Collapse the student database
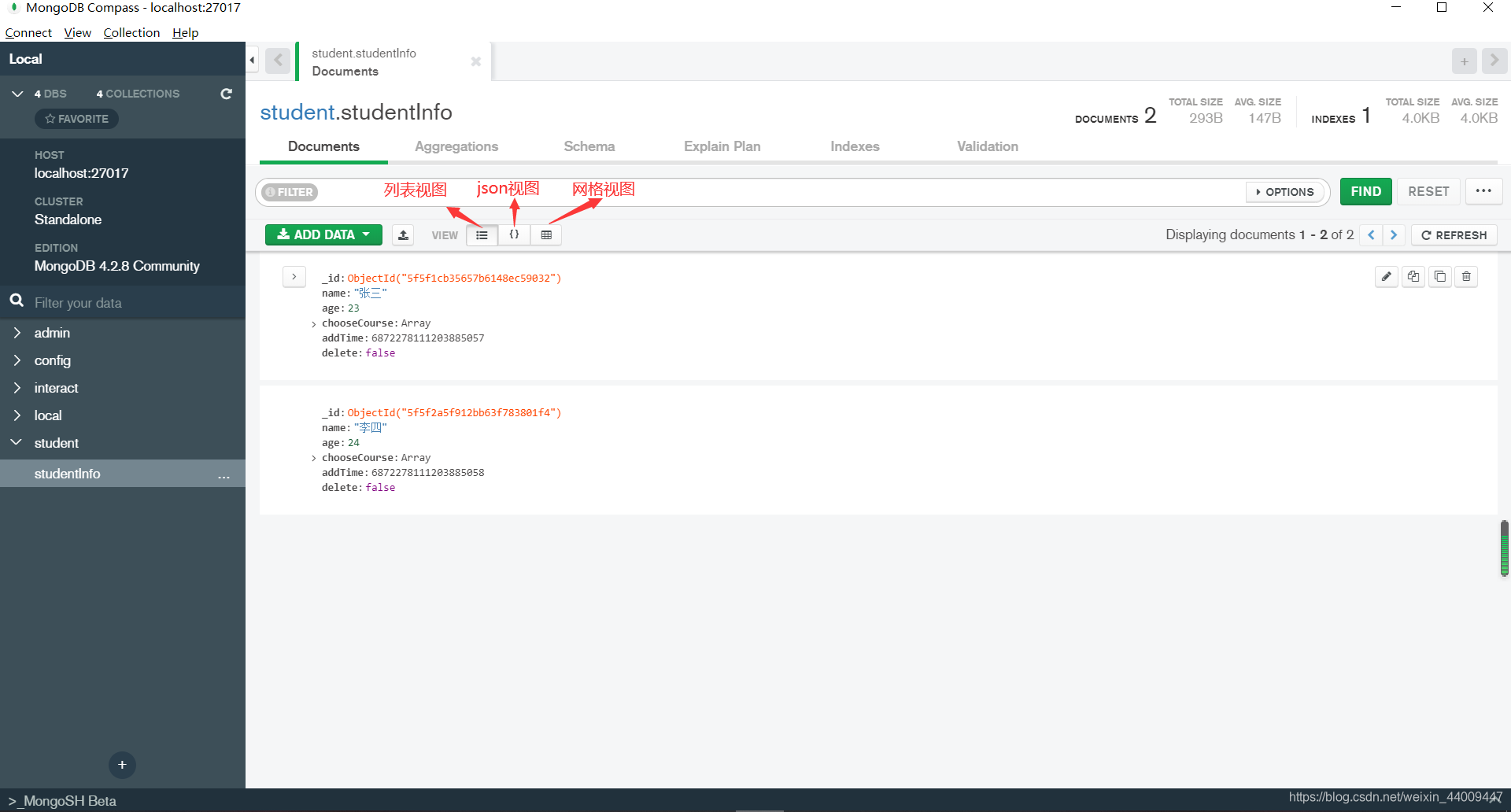Image resolution: width=1511 pixels, height=812 pixels. [x=17, y=443]
